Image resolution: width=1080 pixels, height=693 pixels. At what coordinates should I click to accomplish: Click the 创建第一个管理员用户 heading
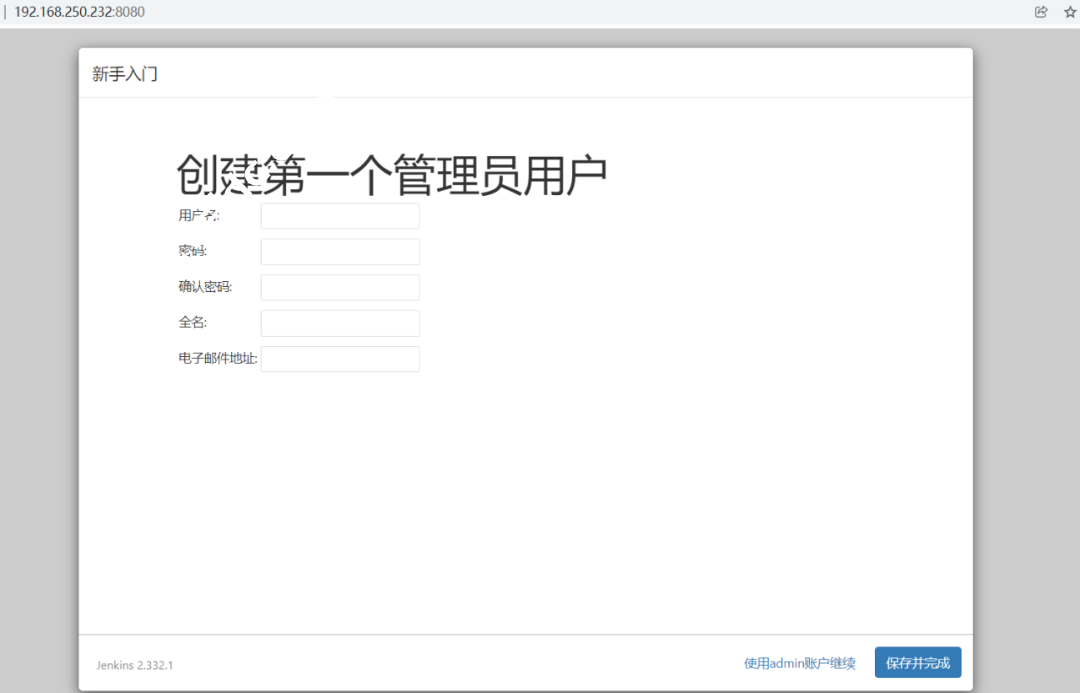392,176
